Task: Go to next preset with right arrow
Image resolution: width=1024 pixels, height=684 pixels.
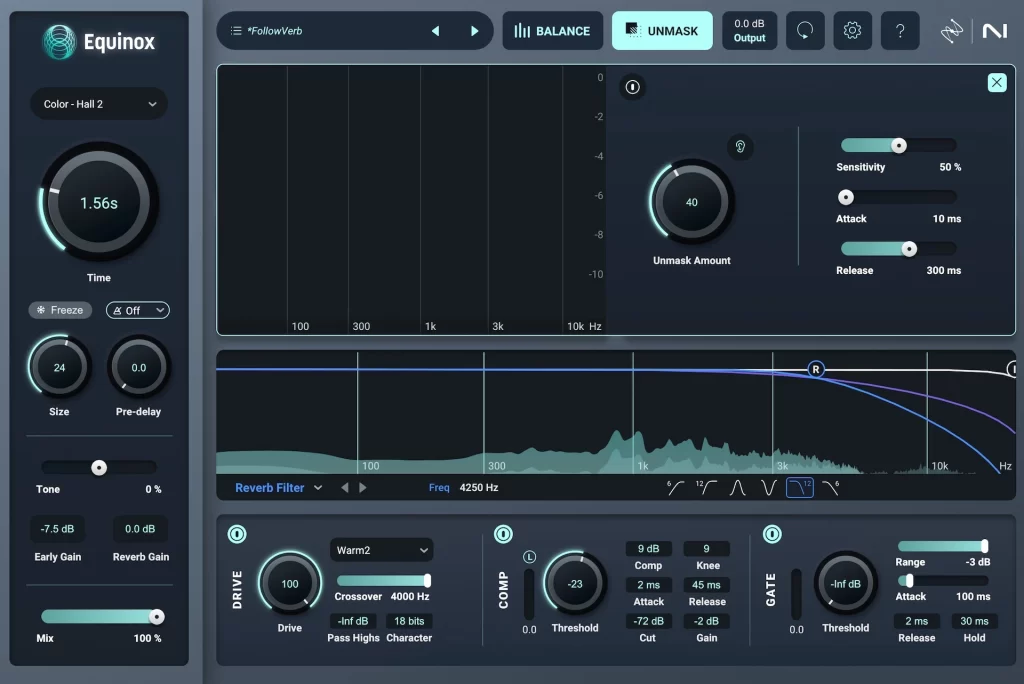Action: (x=474, y=31)
